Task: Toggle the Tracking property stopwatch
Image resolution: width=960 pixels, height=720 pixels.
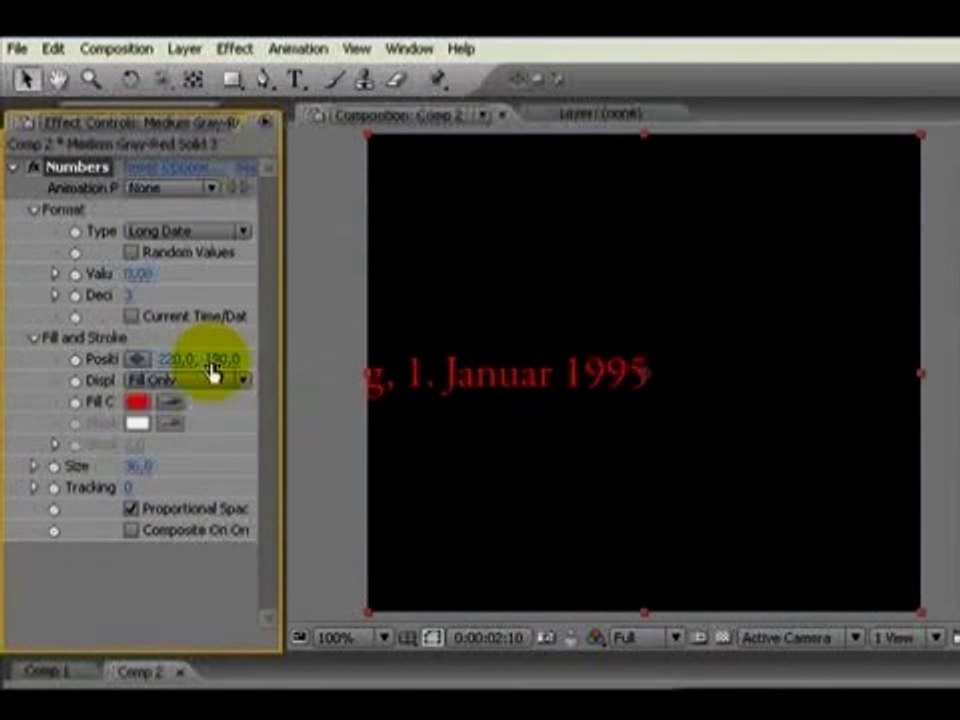Action: click(x=54, y=489)
